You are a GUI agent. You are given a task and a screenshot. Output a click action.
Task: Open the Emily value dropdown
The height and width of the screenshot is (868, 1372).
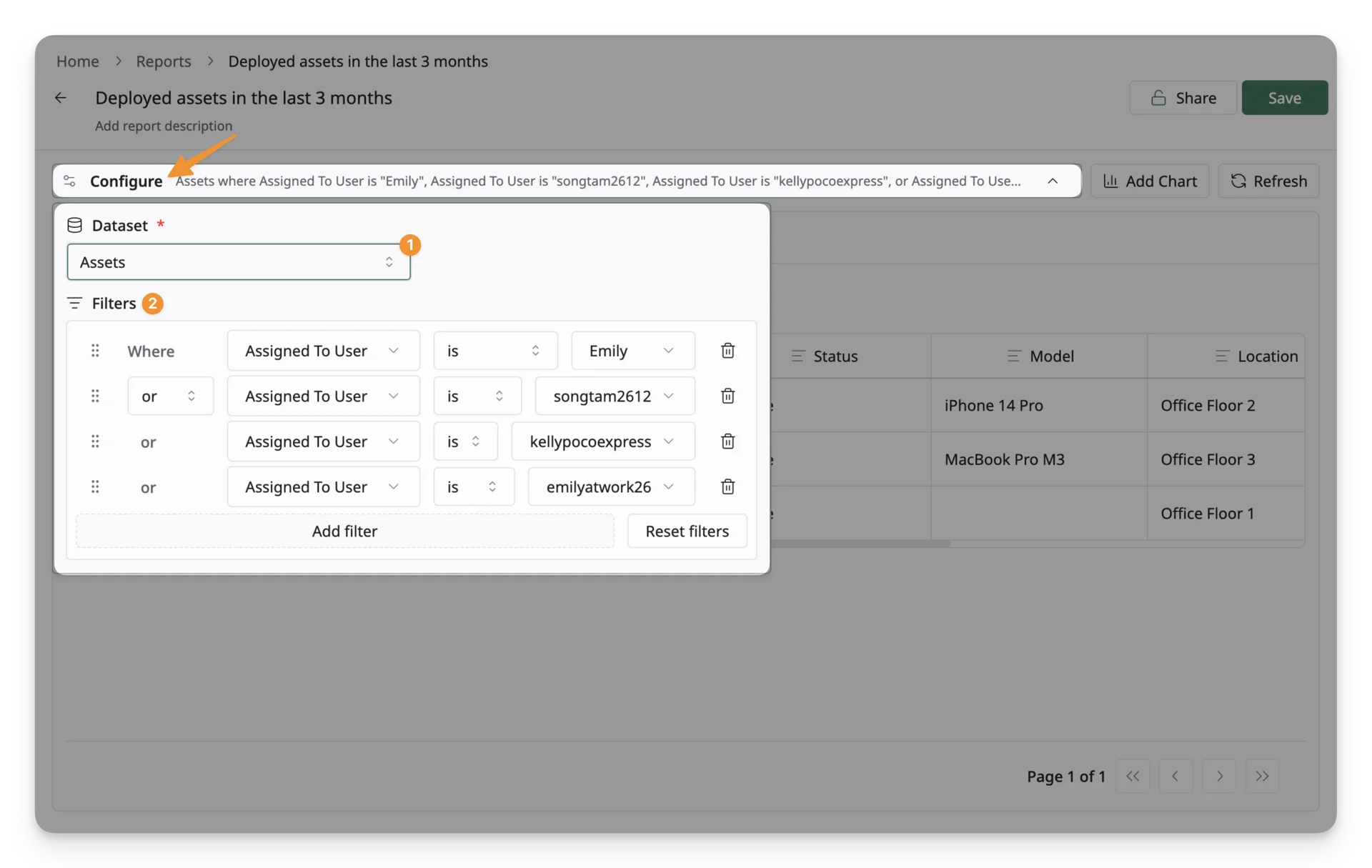click(632, 351)
